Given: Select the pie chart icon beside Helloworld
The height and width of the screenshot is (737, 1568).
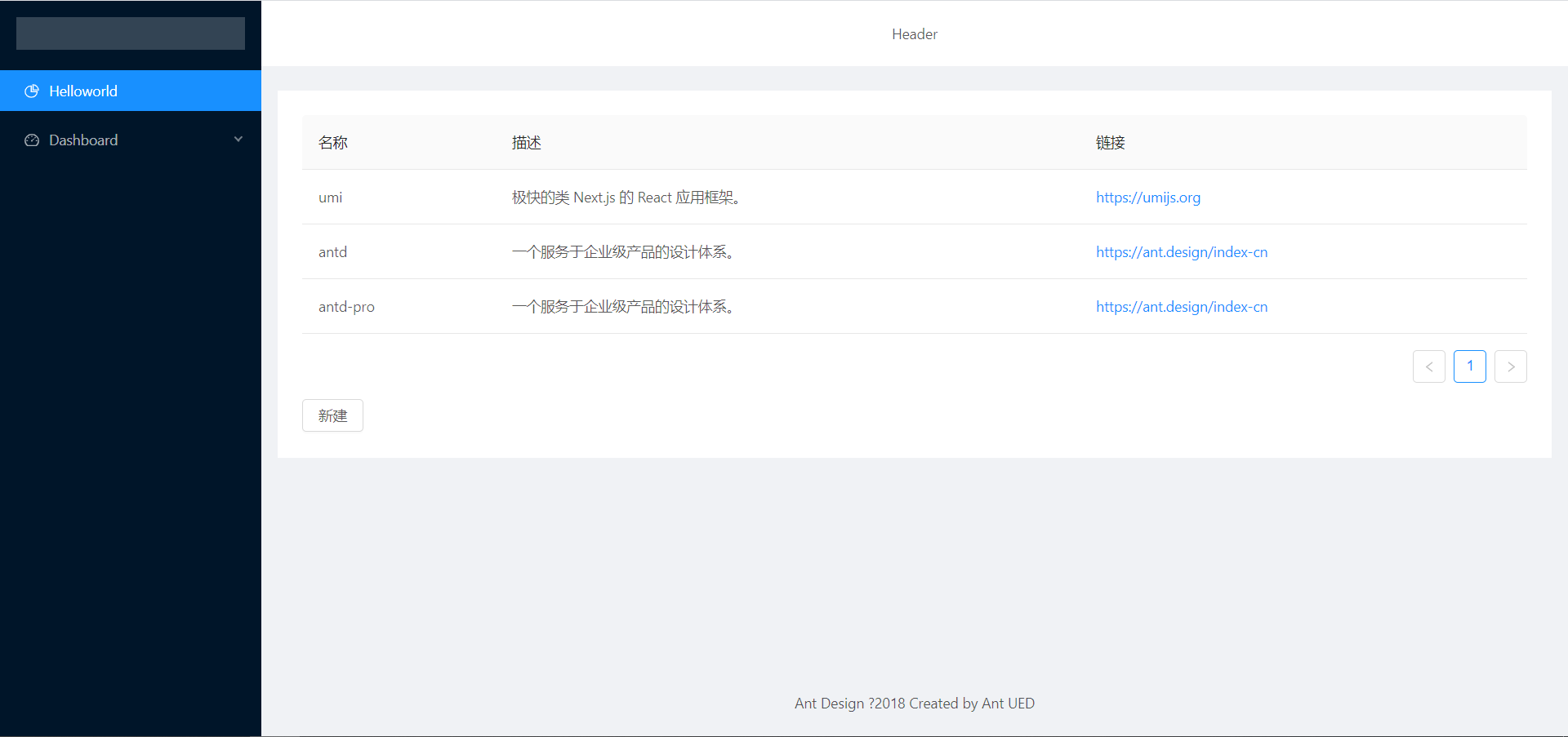Looking at the screenshot, I should click(32, 91).
